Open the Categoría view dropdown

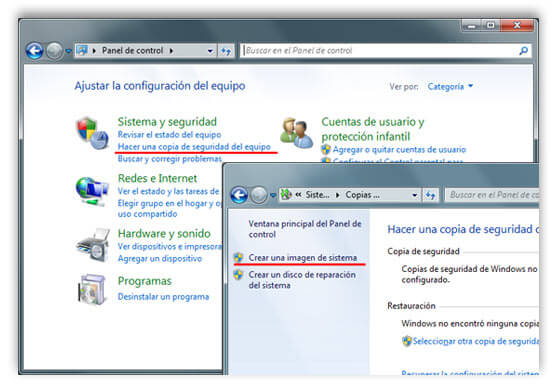click(450, 86)
